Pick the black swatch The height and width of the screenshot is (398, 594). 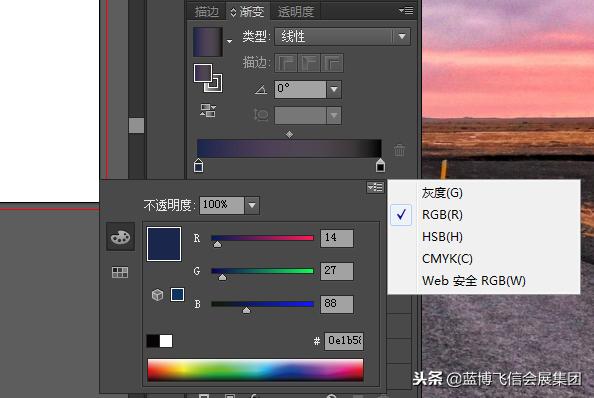pos(153,341)
